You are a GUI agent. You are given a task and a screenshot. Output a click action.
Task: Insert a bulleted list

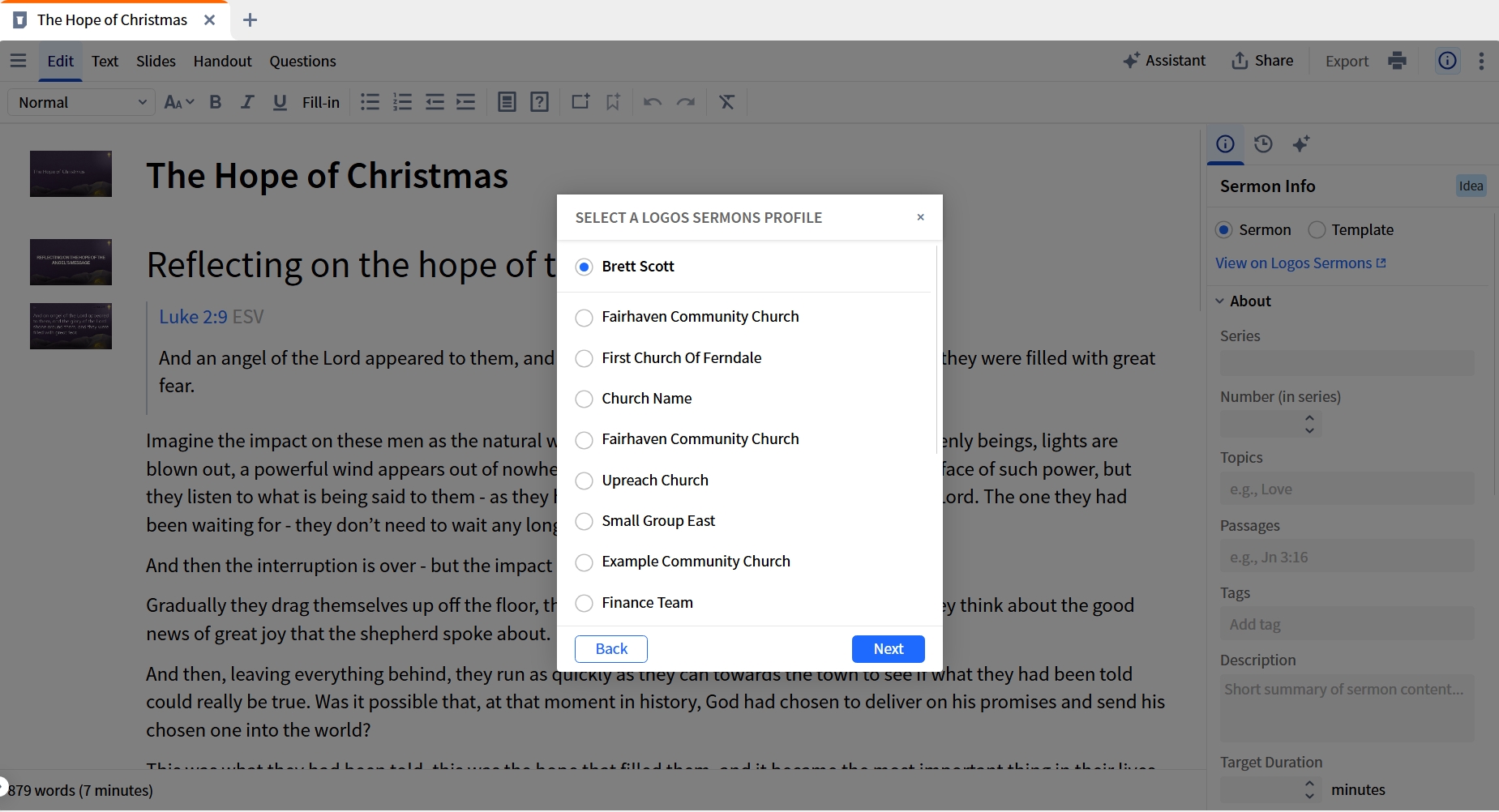370,102
